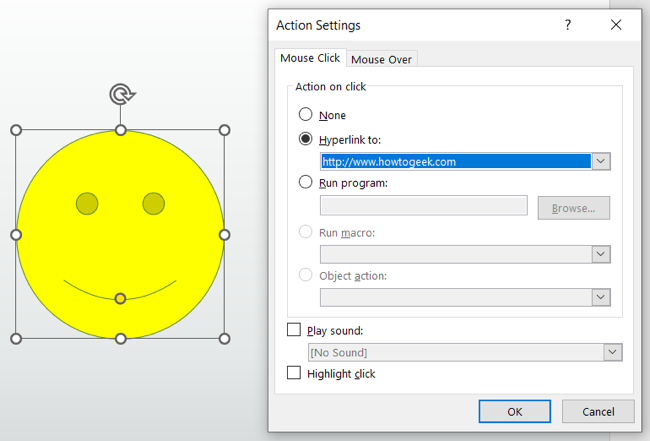Click the Action on click group label
The height and width of the screenshot is (441, 650).
330,87
